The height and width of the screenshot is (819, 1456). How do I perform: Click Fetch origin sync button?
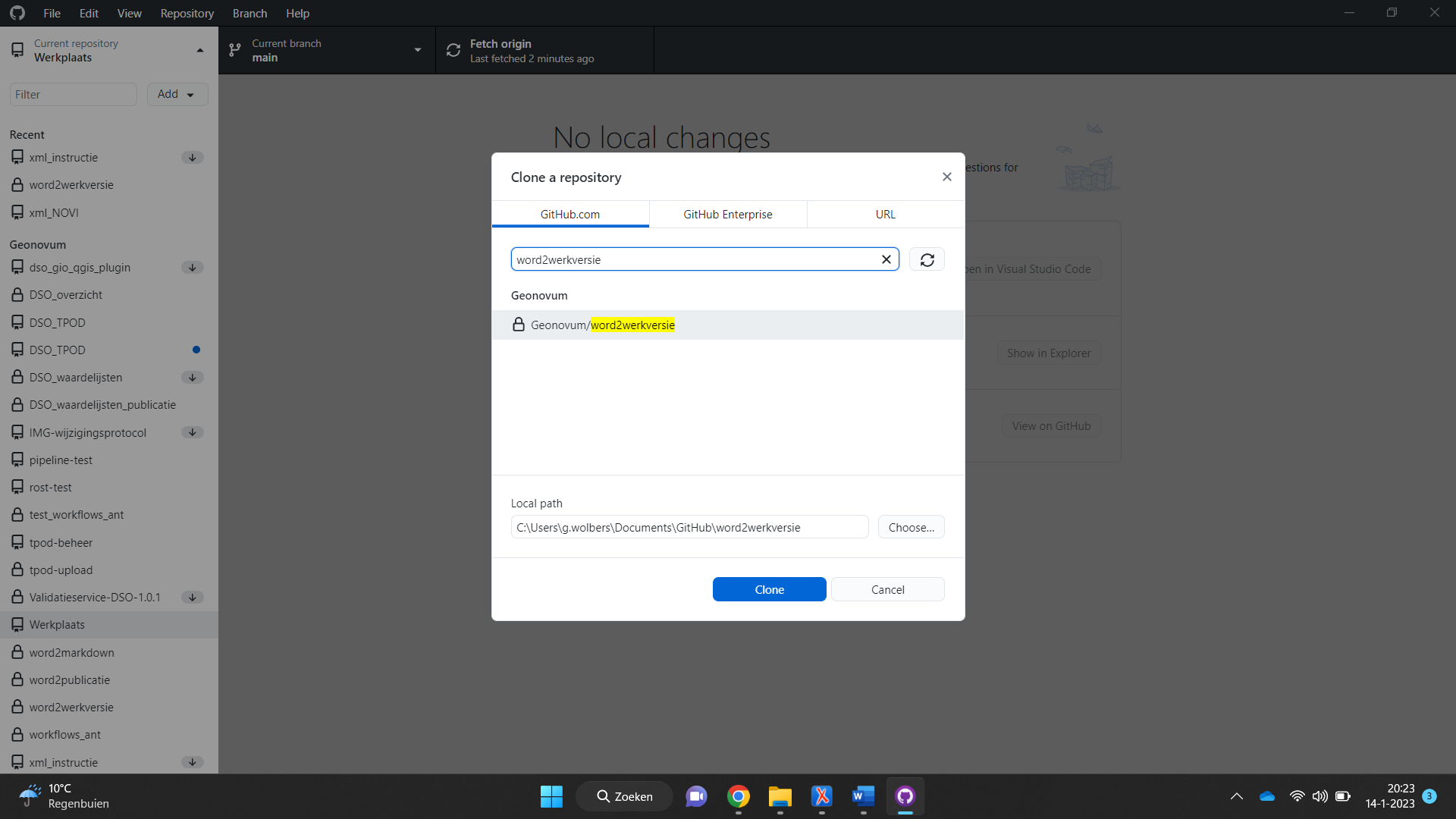tap(544, 50)
